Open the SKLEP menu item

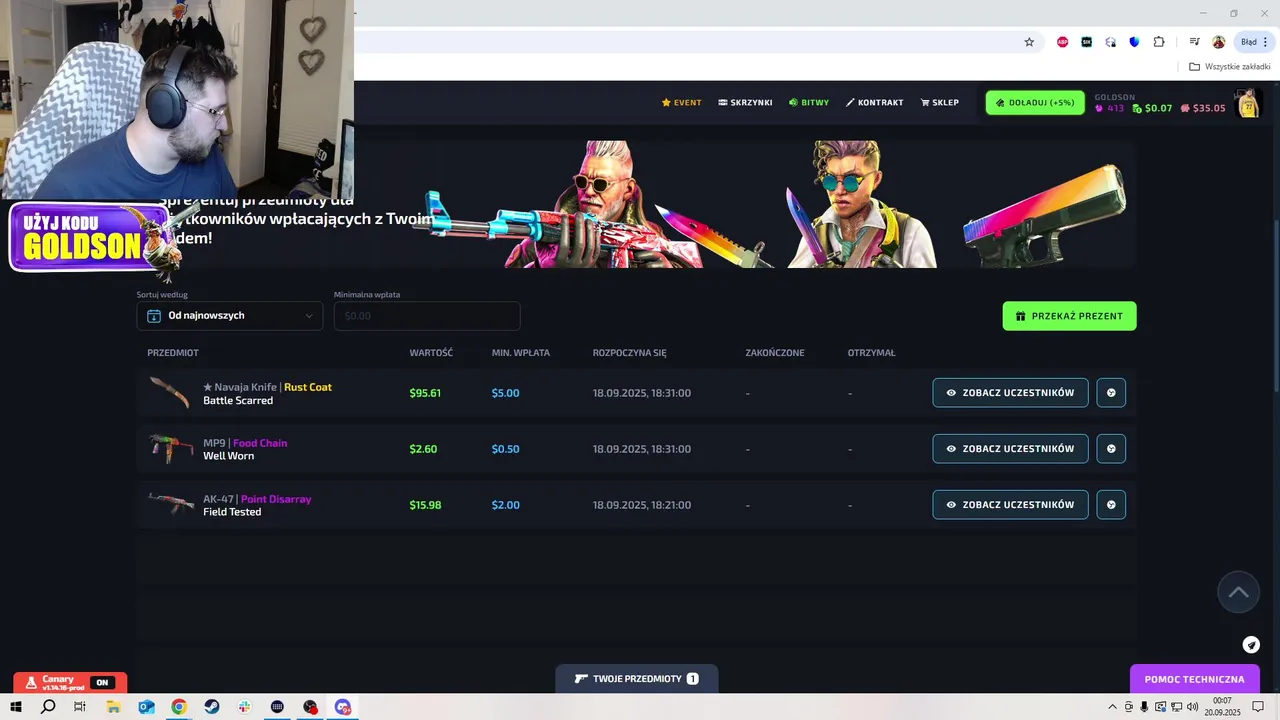(x=940, y=102)
